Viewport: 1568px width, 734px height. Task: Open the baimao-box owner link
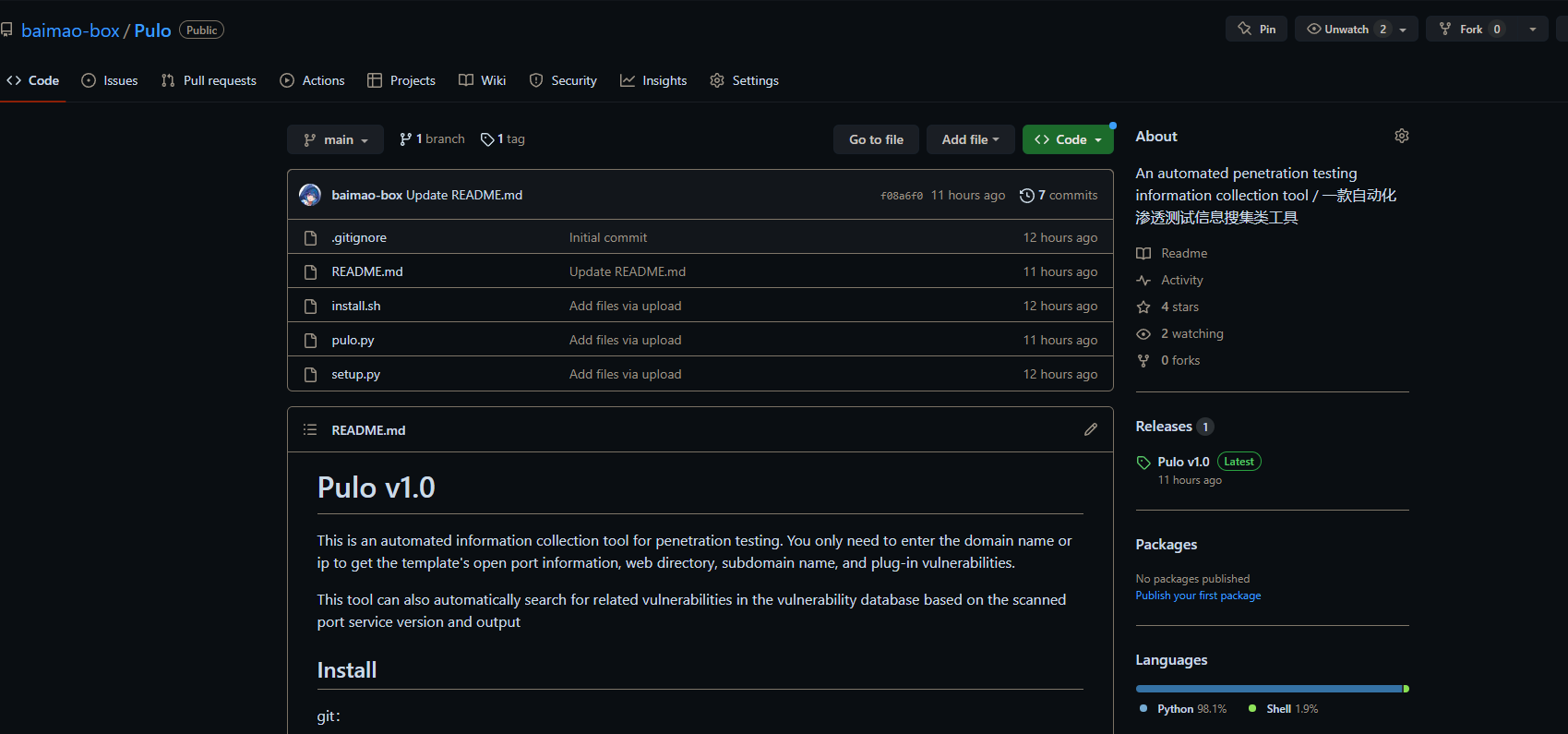click(70, 30)
